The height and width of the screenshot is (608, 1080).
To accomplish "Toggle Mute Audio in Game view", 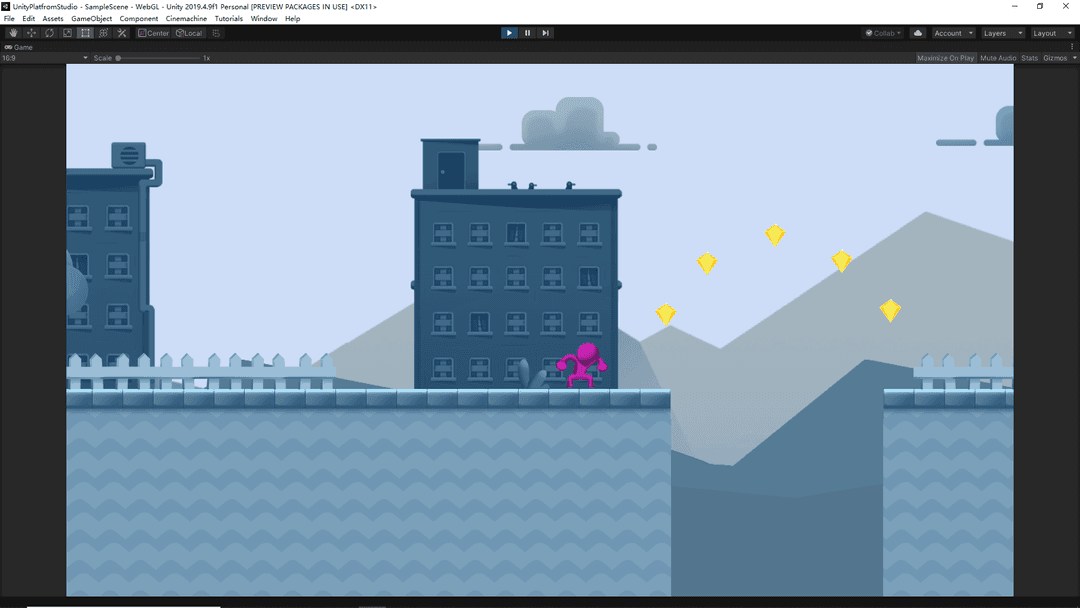I will [998, 58].
